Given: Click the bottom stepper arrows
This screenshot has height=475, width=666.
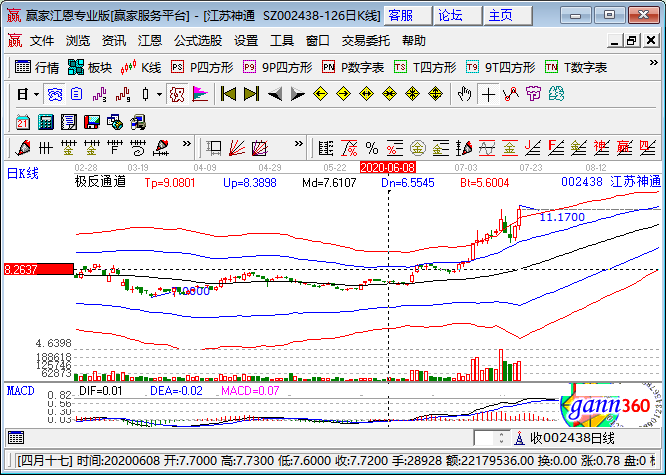Looking at the screenshot, I should click(x=501, y=438).
